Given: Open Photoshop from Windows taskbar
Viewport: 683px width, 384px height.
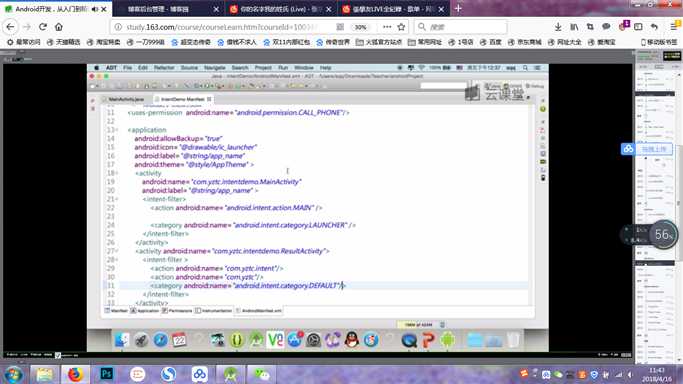Looking at the screenshot, I should (x=106, y=374).
